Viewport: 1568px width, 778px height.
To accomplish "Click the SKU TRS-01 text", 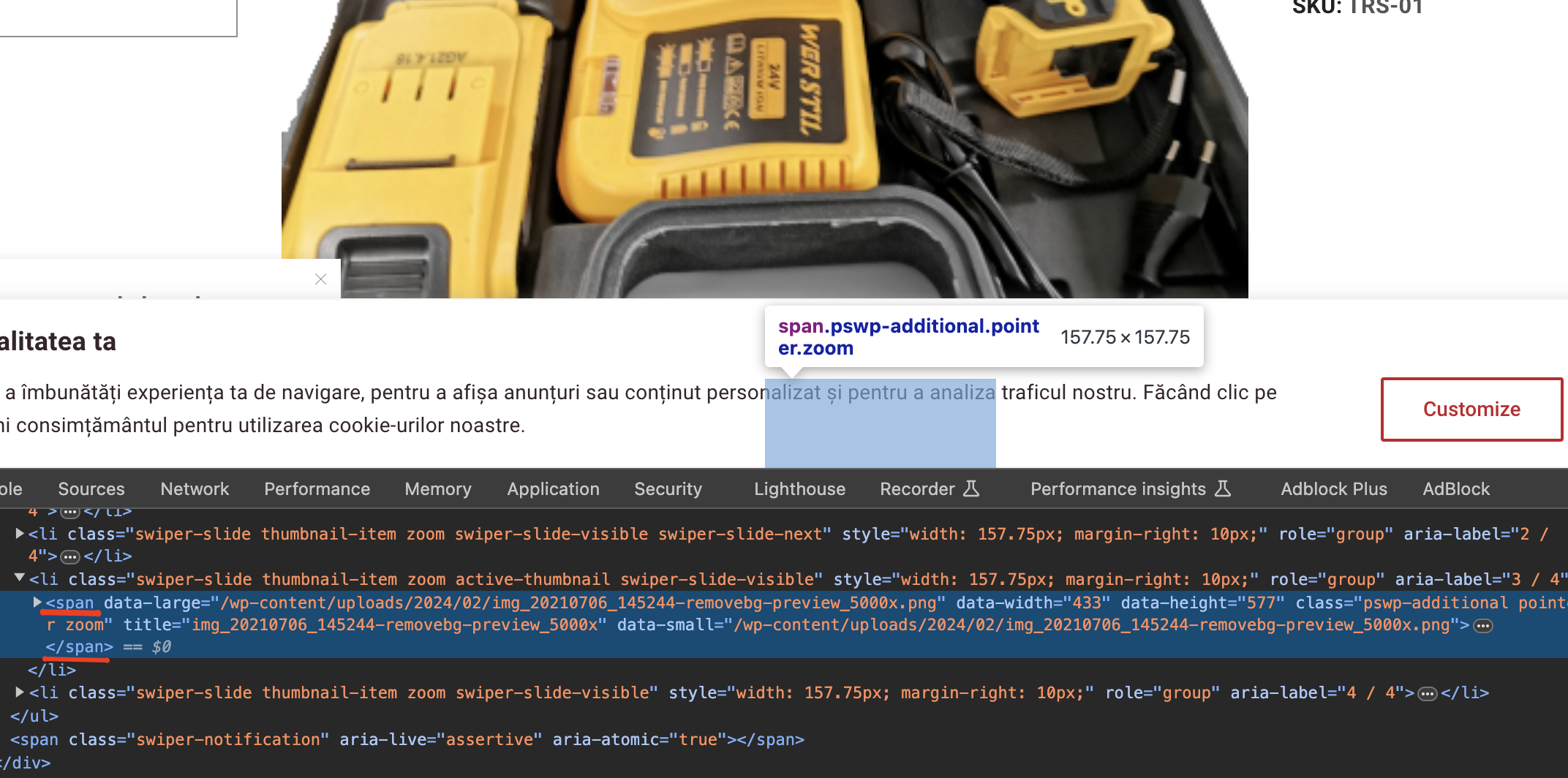I will (1357, 7).
